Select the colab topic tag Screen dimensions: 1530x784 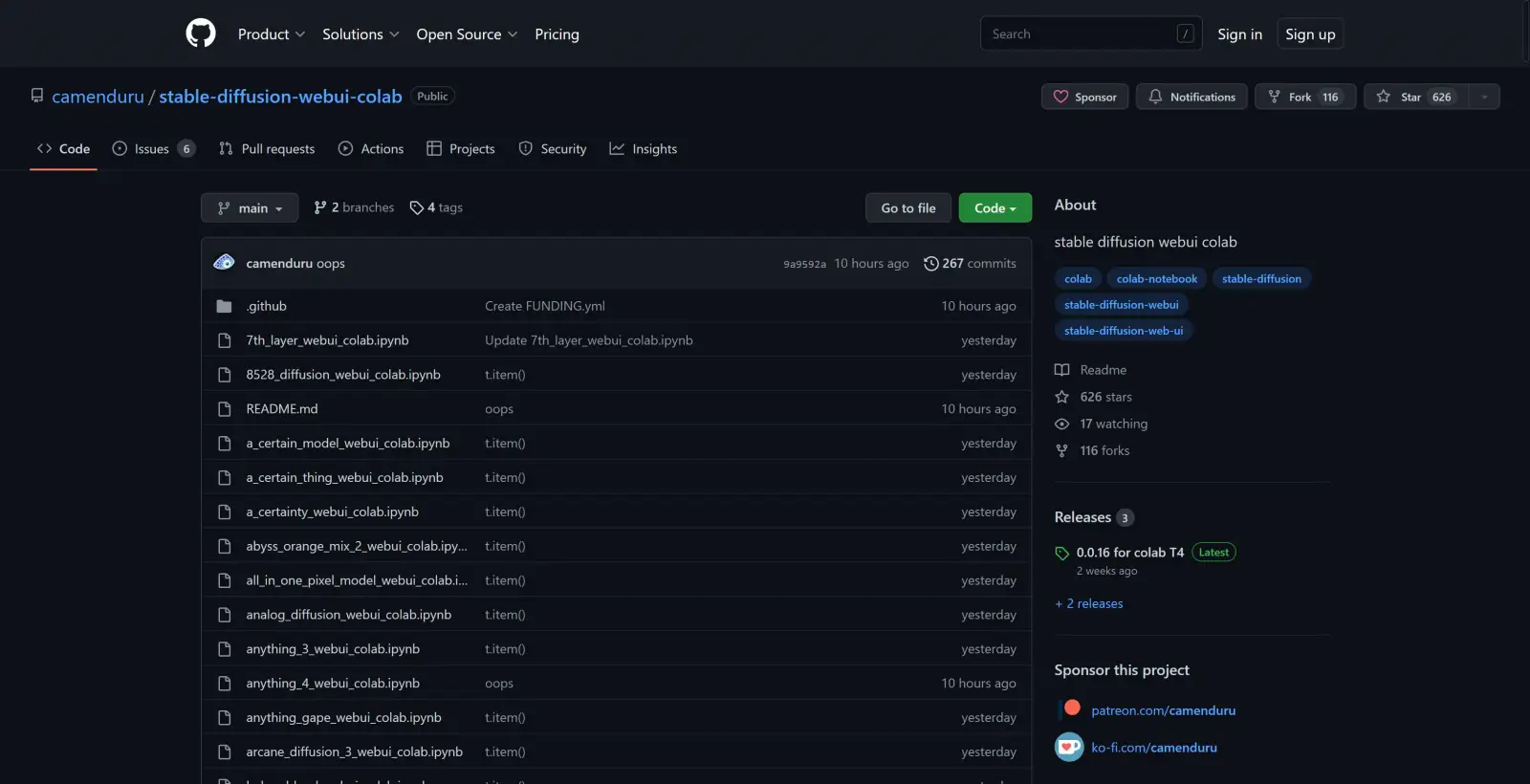tap(1078, 278)
